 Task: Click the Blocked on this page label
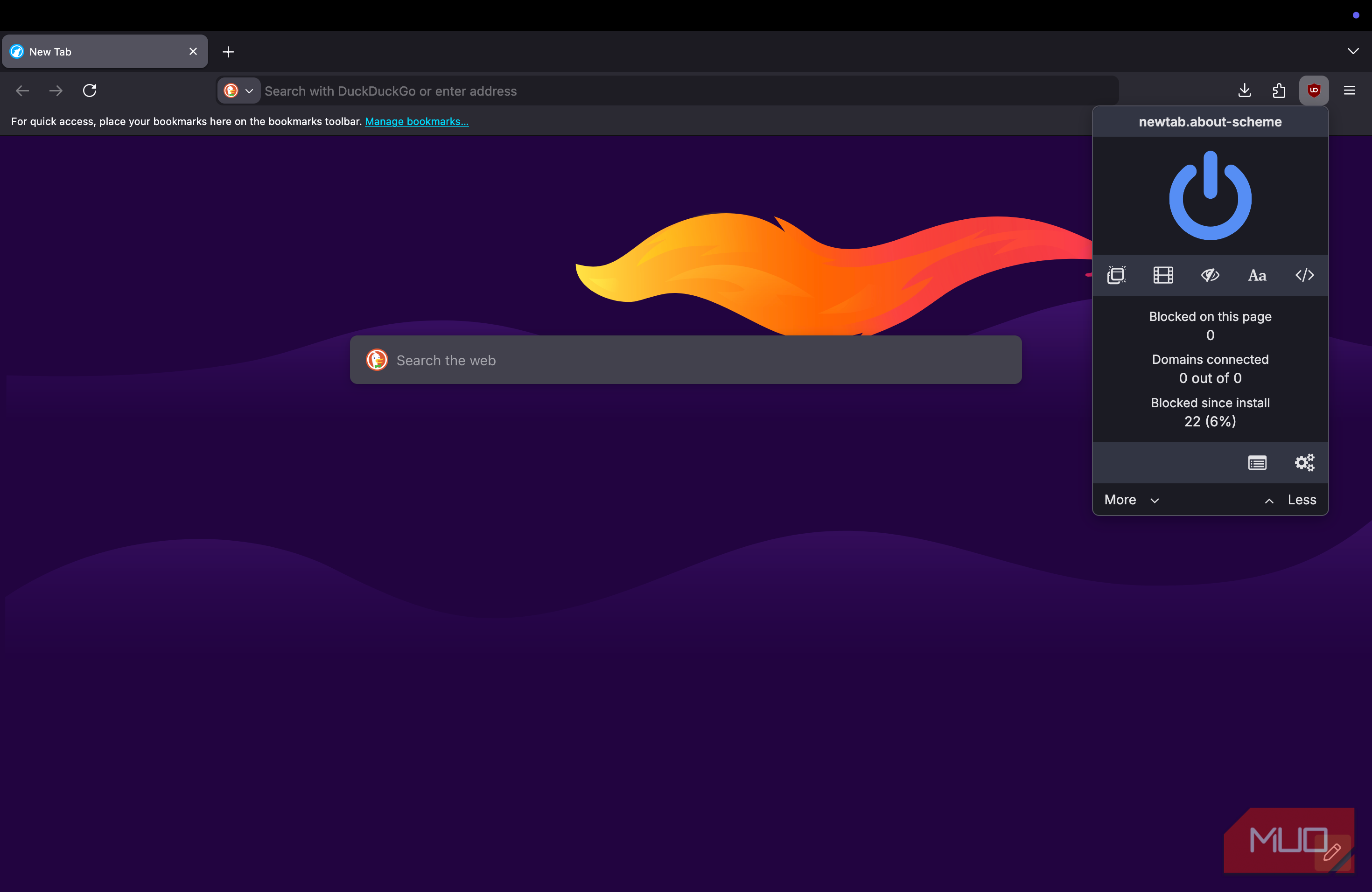(x=1210, y=316)
